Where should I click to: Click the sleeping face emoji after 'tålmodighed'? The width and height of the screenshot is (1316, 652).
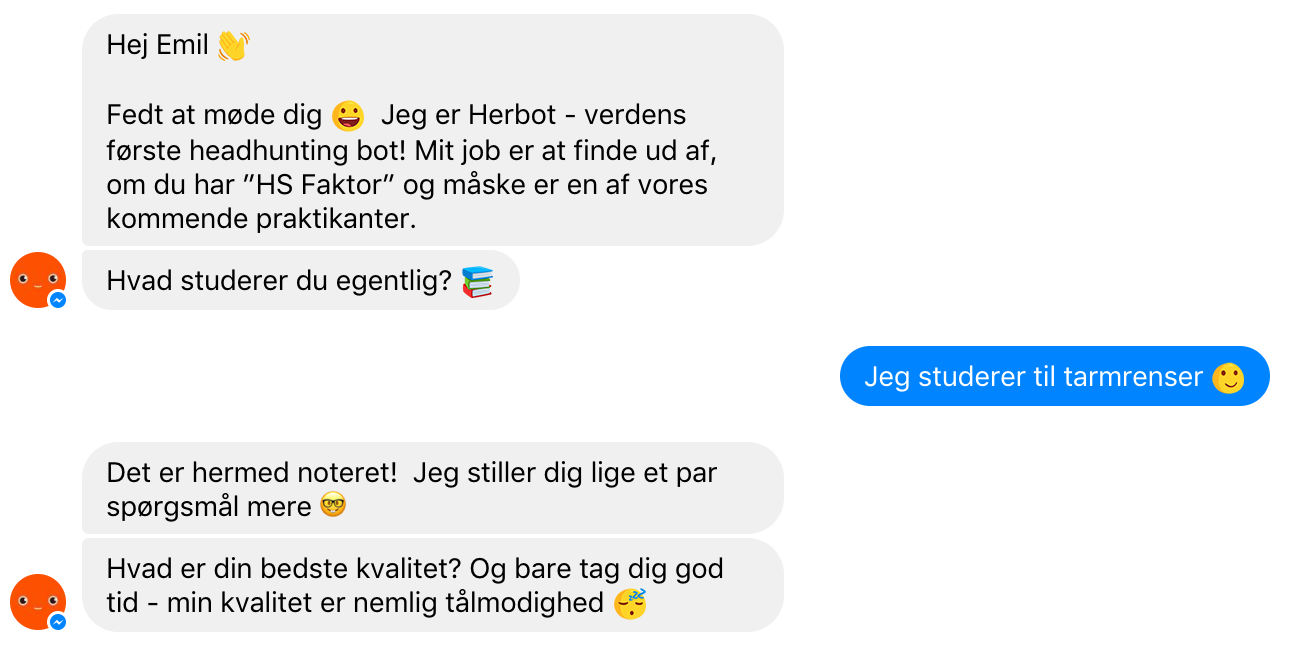pos(630,603)
